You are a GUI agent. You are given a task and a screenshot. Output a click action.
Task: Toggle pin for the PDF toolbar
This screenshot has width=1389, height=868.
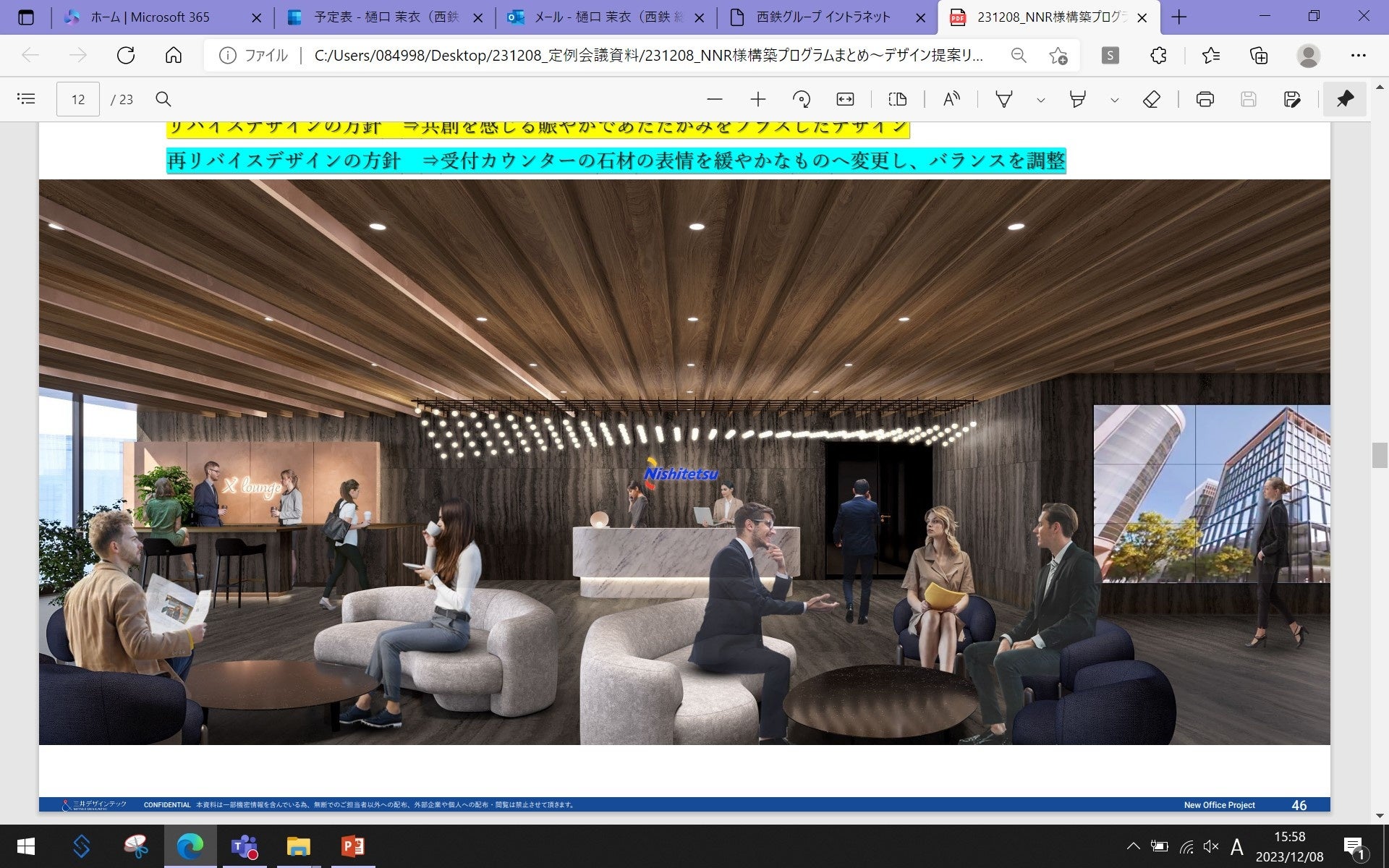1345,99
